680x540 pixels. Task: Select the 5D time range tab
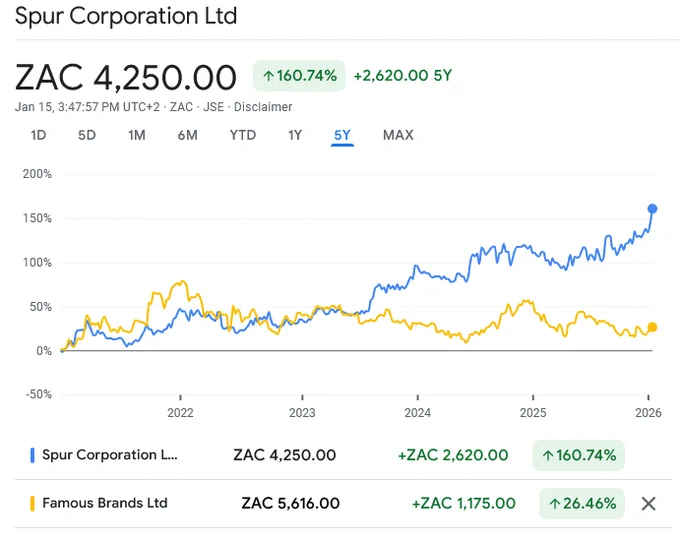87,135
